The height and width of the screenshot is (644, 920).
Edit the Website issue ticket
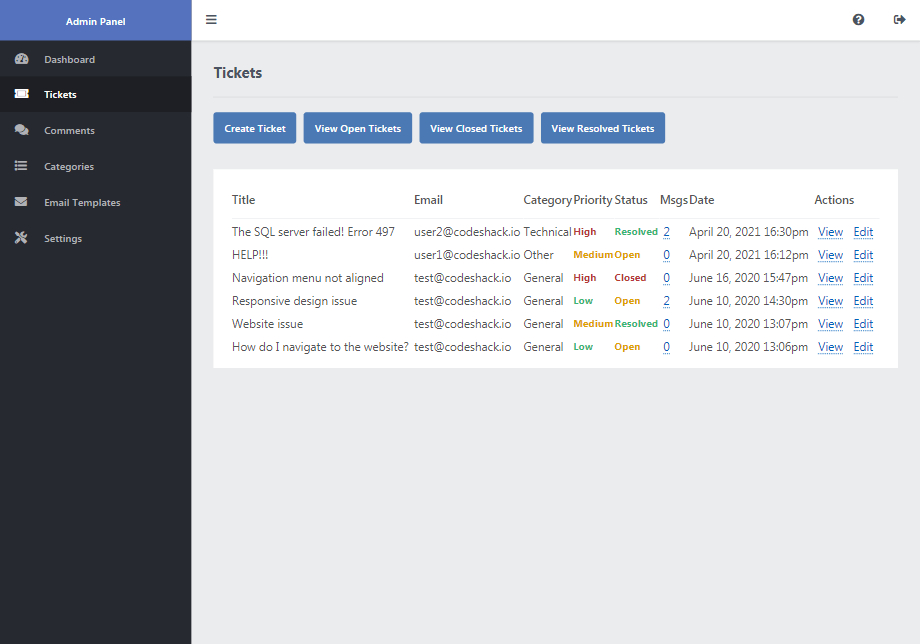[x=863, y=324]
